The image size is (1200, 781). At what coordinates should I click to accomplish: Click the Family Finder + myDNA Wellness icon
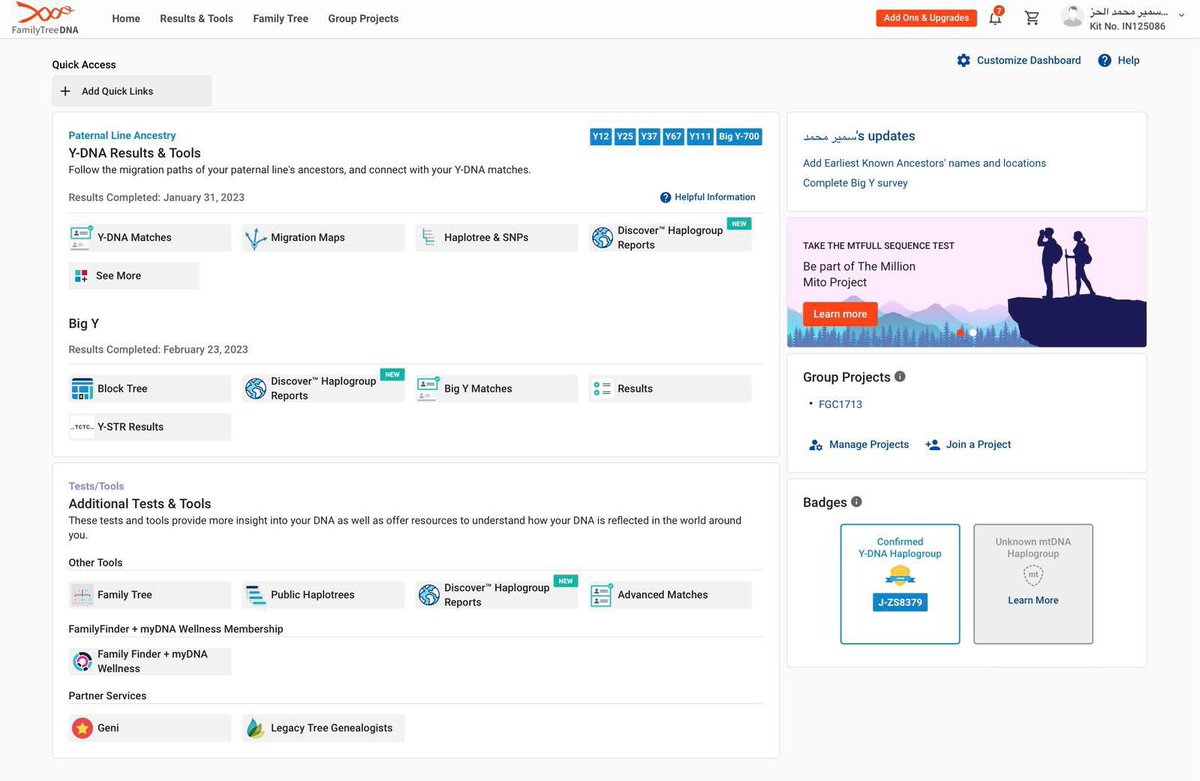tap(82, 662)
